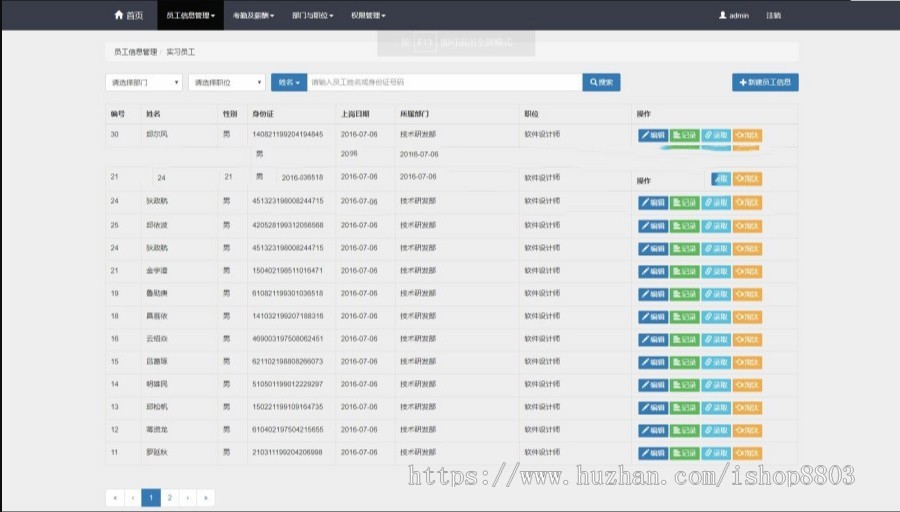Open 记录 records for employee number 19
Screen dimensions: 900x512
pos(685,294)
